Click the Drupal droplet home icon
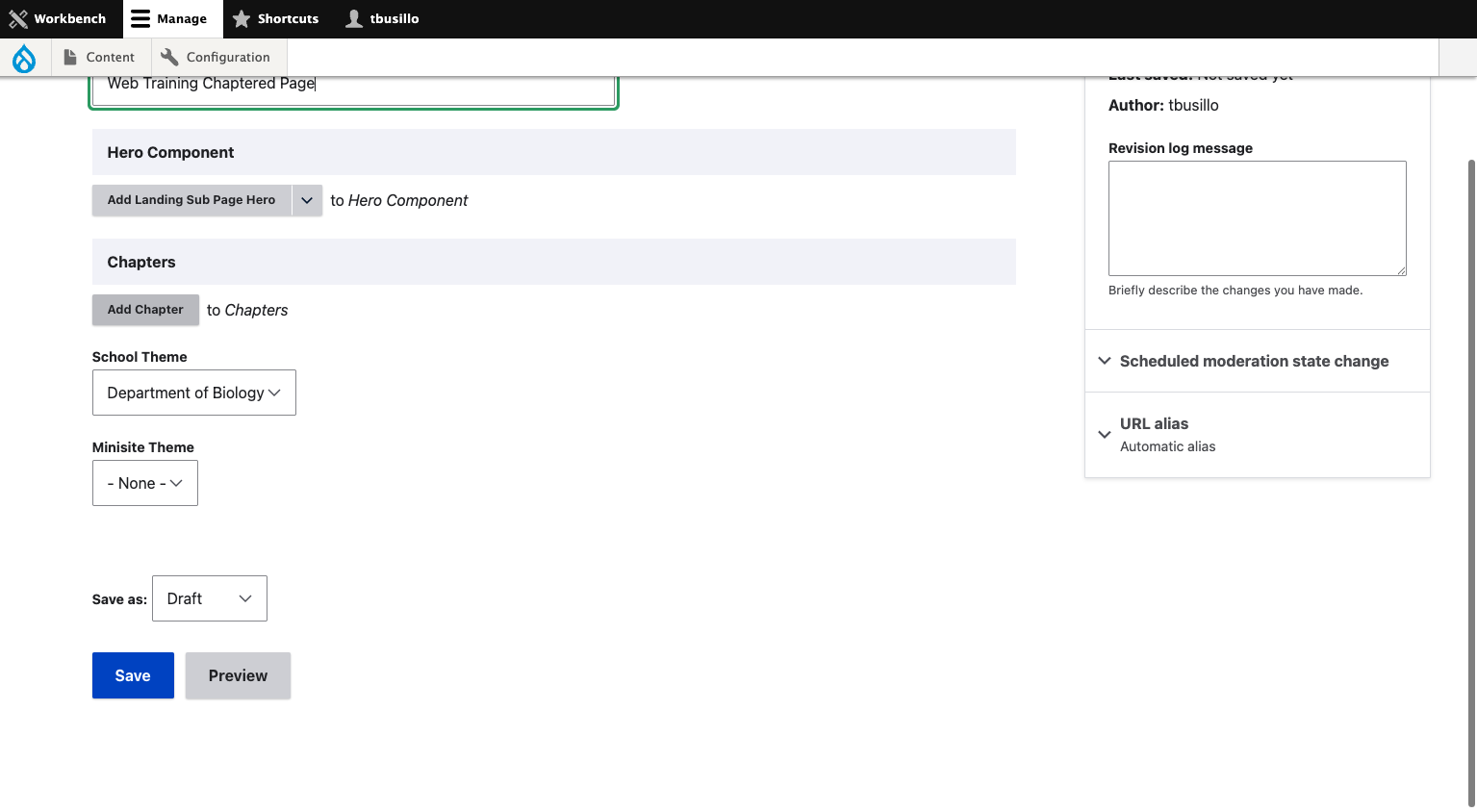Image resolution: width=1477 pixels, height=812 pixels. coord(24,58)
